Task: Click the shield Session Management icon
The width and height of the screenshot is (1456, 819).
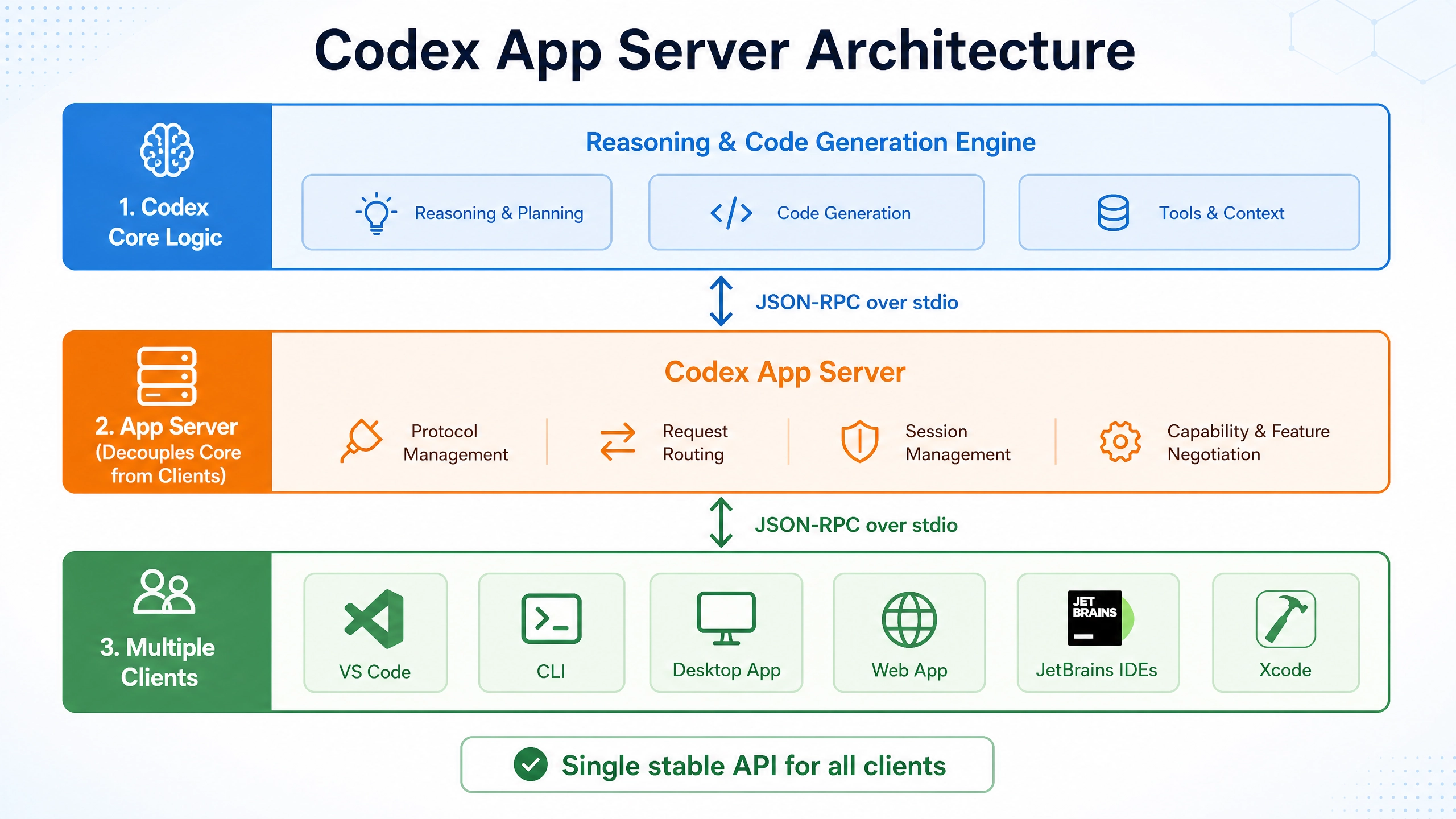Action: point(860,441)
